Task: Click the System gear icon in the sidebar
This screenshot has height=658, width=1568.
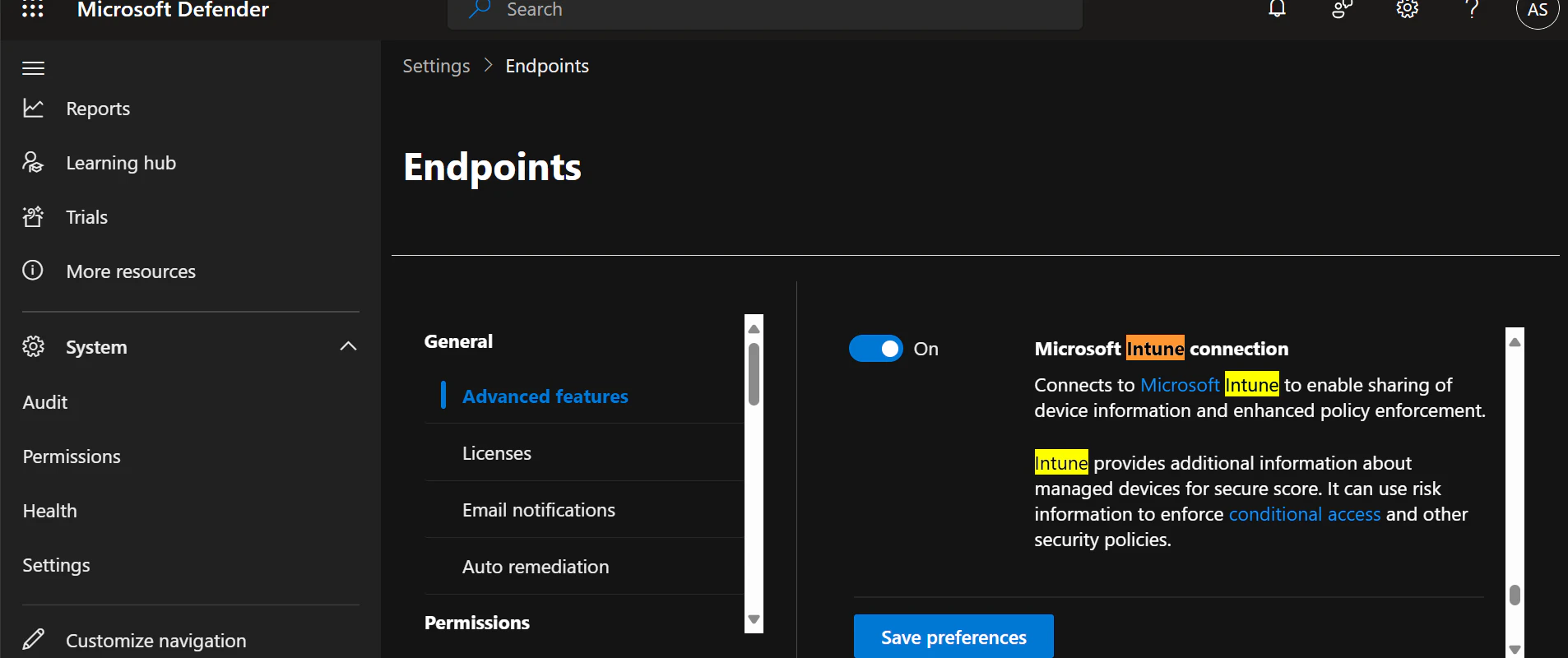Action: (33, 346)
